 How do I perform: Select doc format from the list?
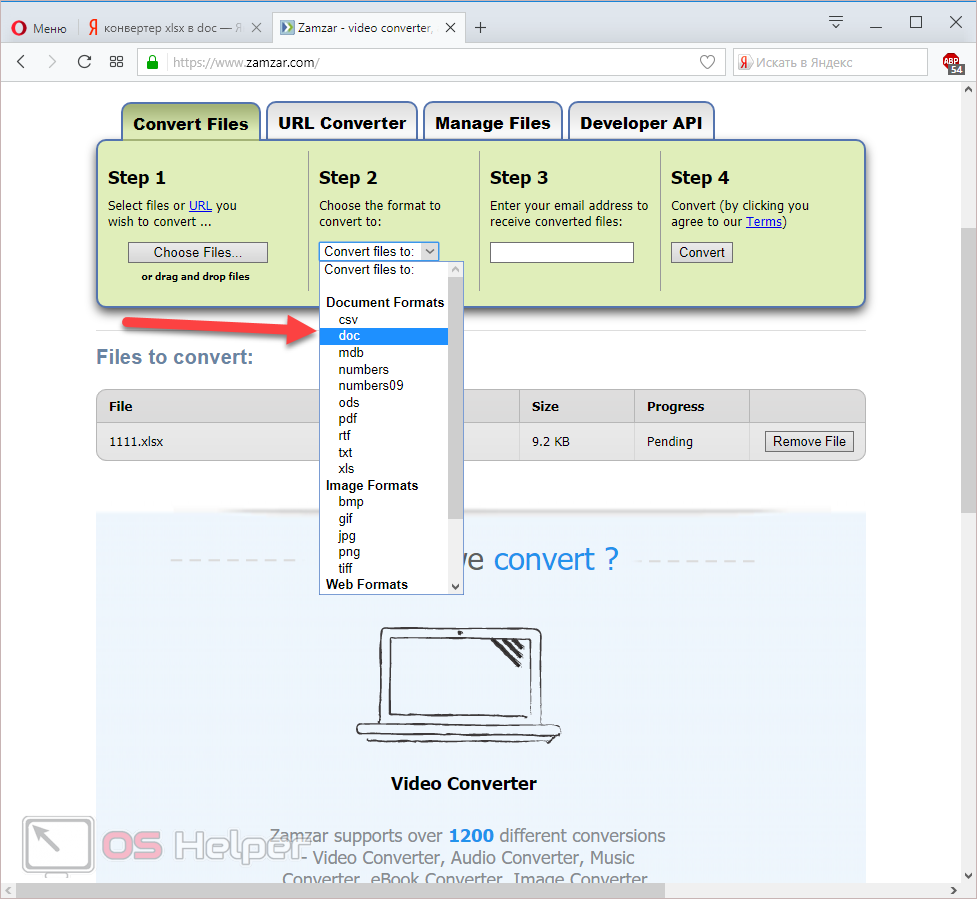349,336
